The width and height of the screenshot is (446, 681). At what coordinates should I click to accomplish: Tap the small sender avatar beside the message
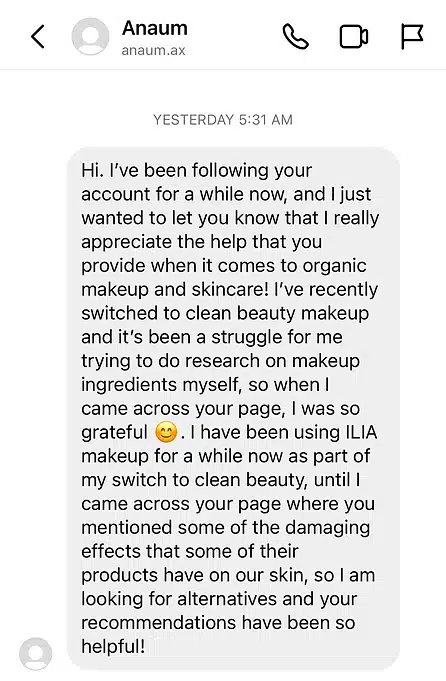click(x=36, y=654)
